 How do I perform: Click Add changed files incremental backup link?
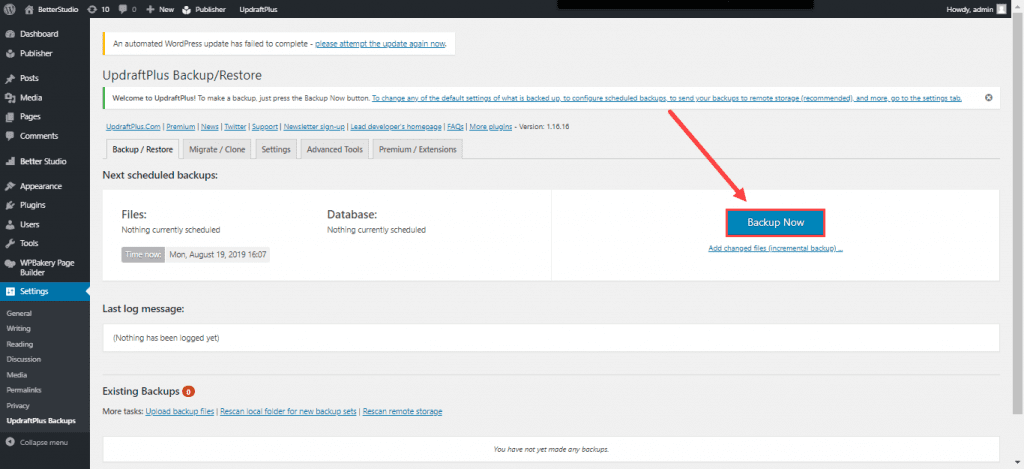[775, 249]
